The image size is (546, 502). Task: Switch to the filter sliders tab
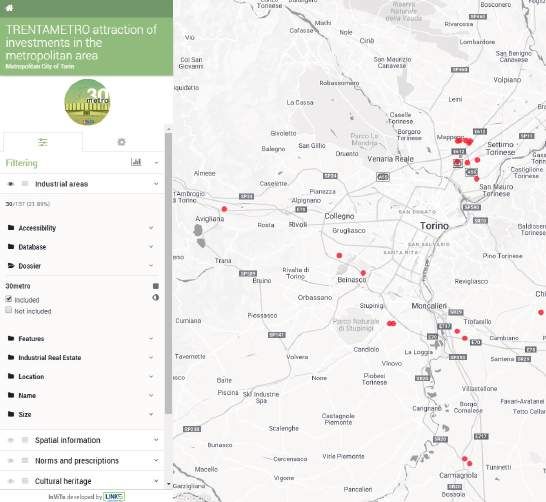43,142
